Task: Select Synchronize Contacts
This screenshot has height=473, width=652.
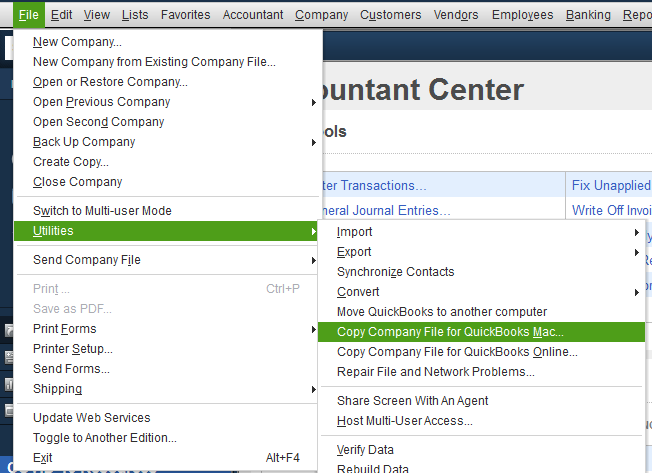Action: click(x=481, y=271)
